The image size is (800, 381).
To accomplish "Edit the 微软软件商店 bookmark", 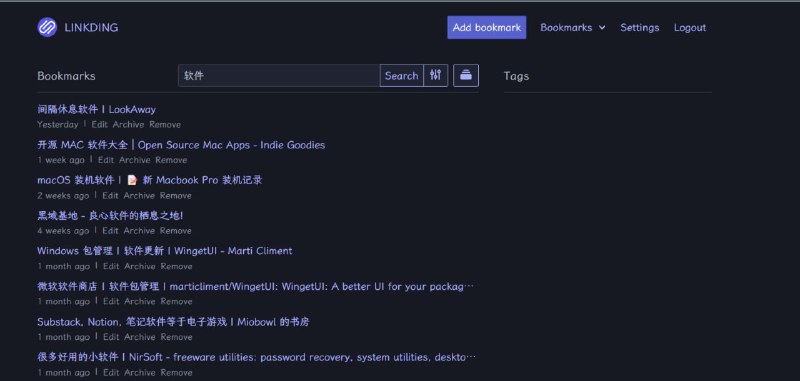I will click(x=111, y=301).
